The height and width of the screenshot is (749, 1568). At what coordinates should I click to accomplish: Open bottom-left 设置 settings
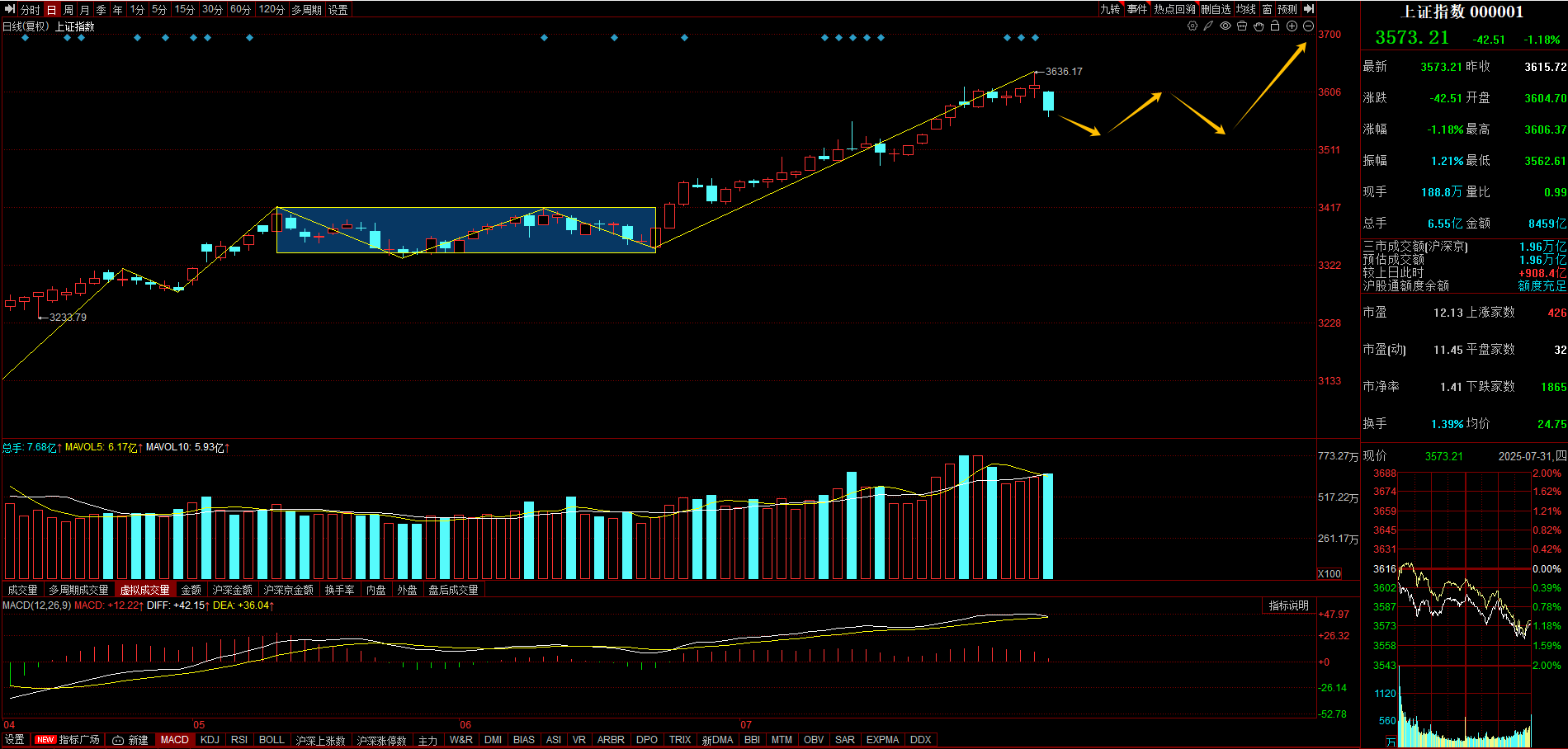(x=15, y=740)
